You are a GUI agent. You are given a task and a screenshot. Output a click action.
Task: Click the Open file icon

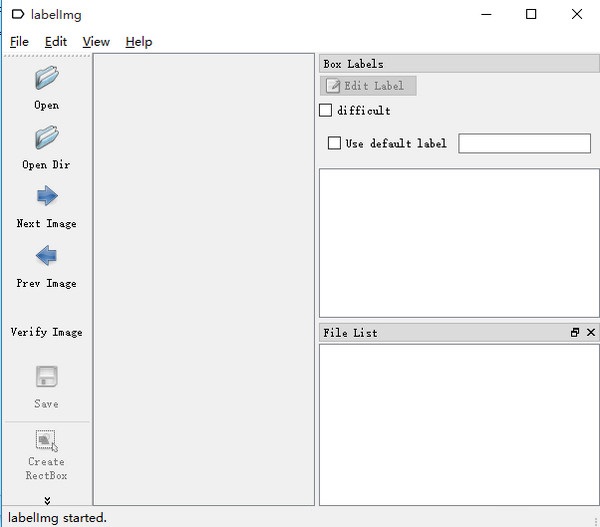click(x=46, y=79)
